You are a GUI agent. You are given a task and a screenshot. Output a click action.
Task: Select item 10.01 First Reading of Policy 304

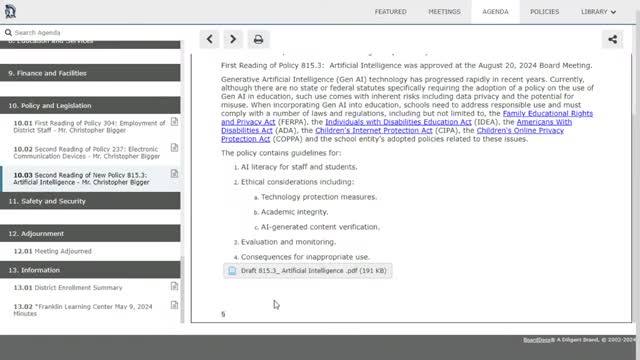89,127
